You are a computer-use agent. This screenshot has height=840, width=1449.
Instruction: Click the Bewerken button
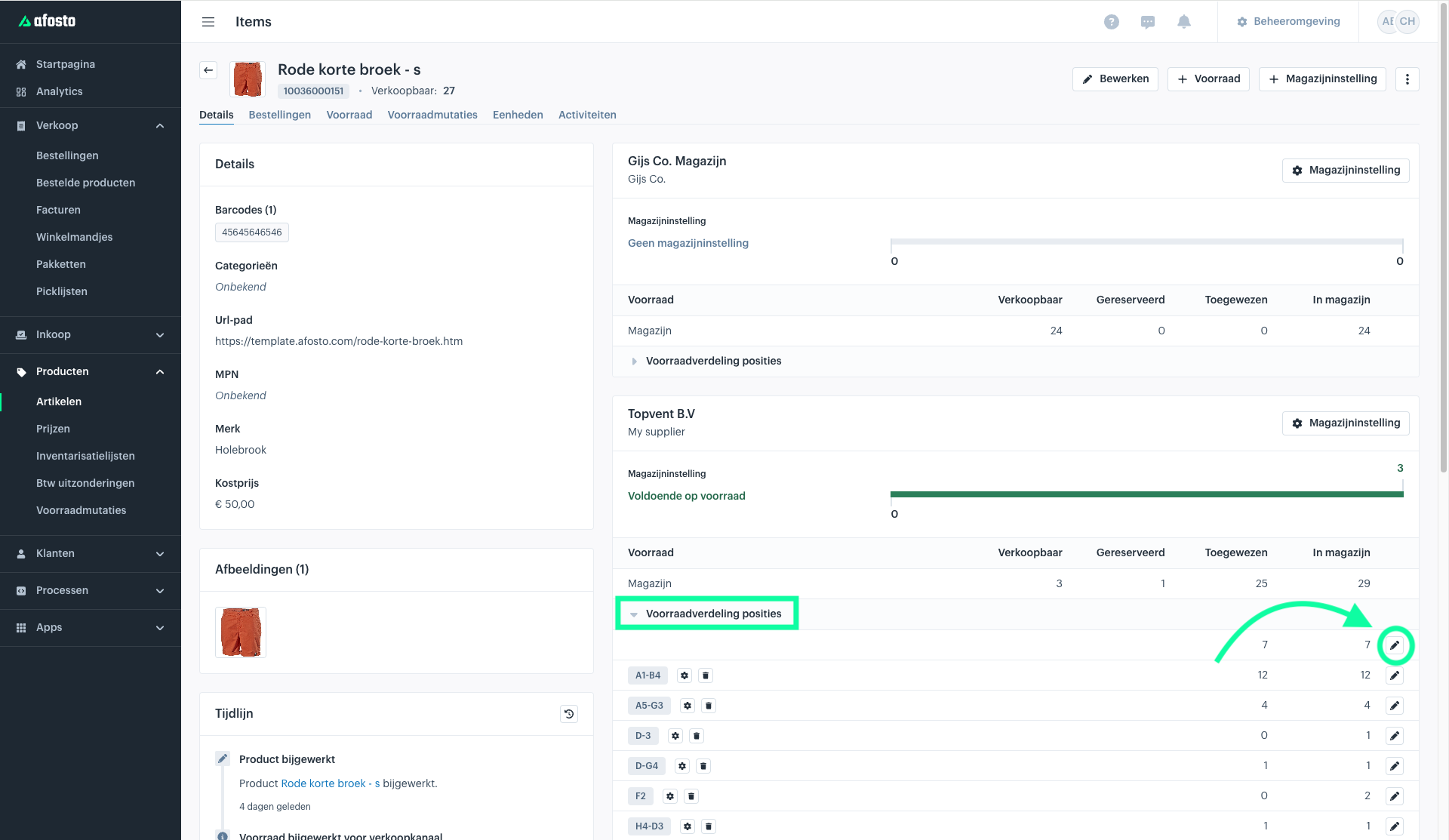pos(1115,79)
